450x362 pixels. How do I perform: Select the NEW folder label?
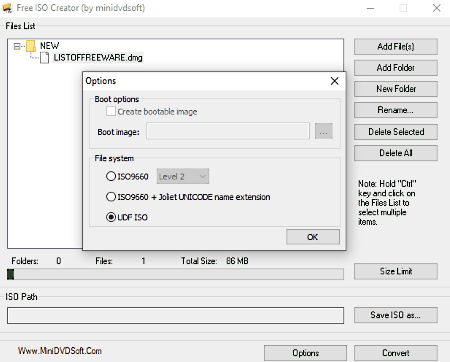pos(49,46)
